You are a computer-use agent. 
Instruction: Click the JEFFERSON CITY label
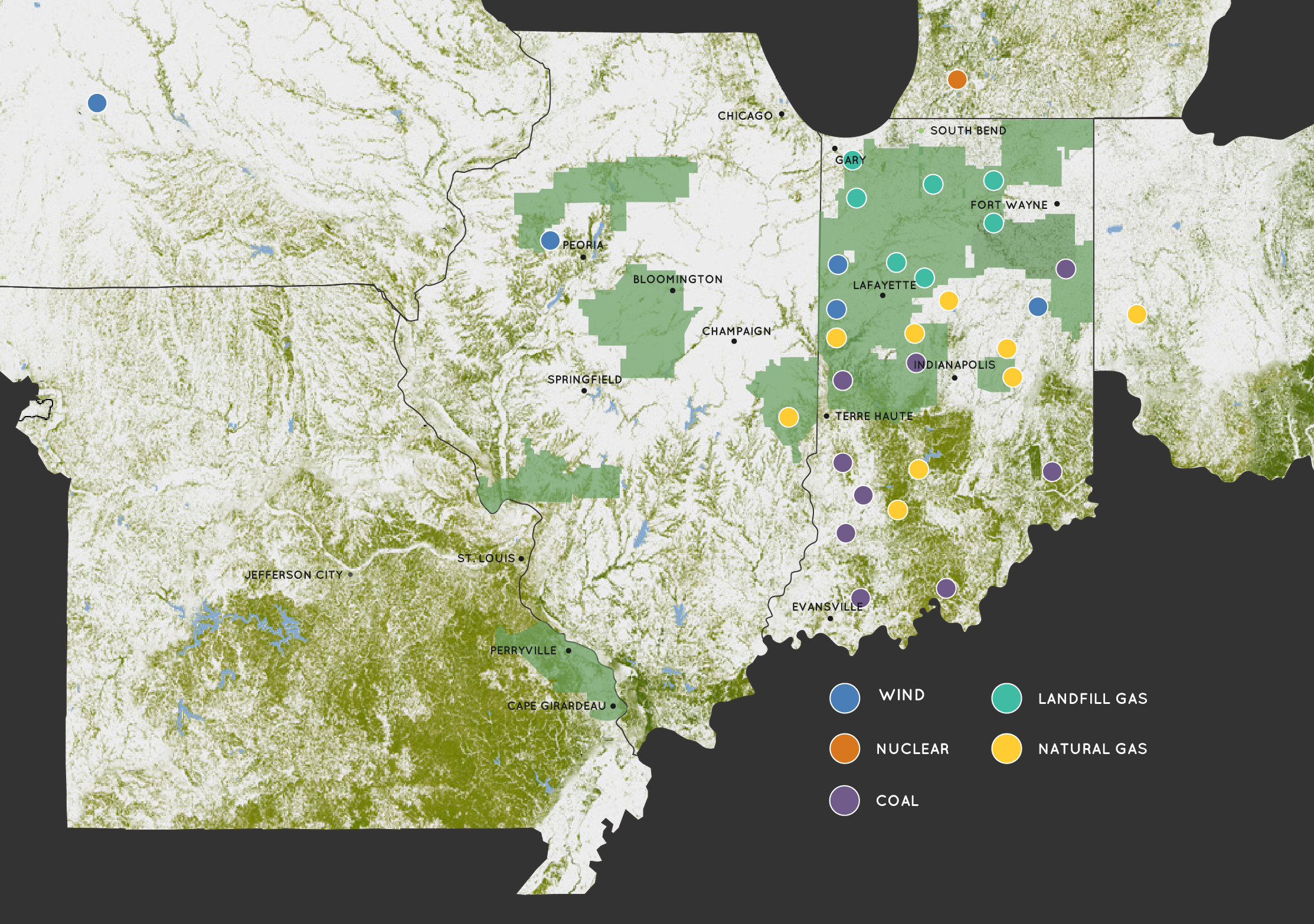click(293, 575)
